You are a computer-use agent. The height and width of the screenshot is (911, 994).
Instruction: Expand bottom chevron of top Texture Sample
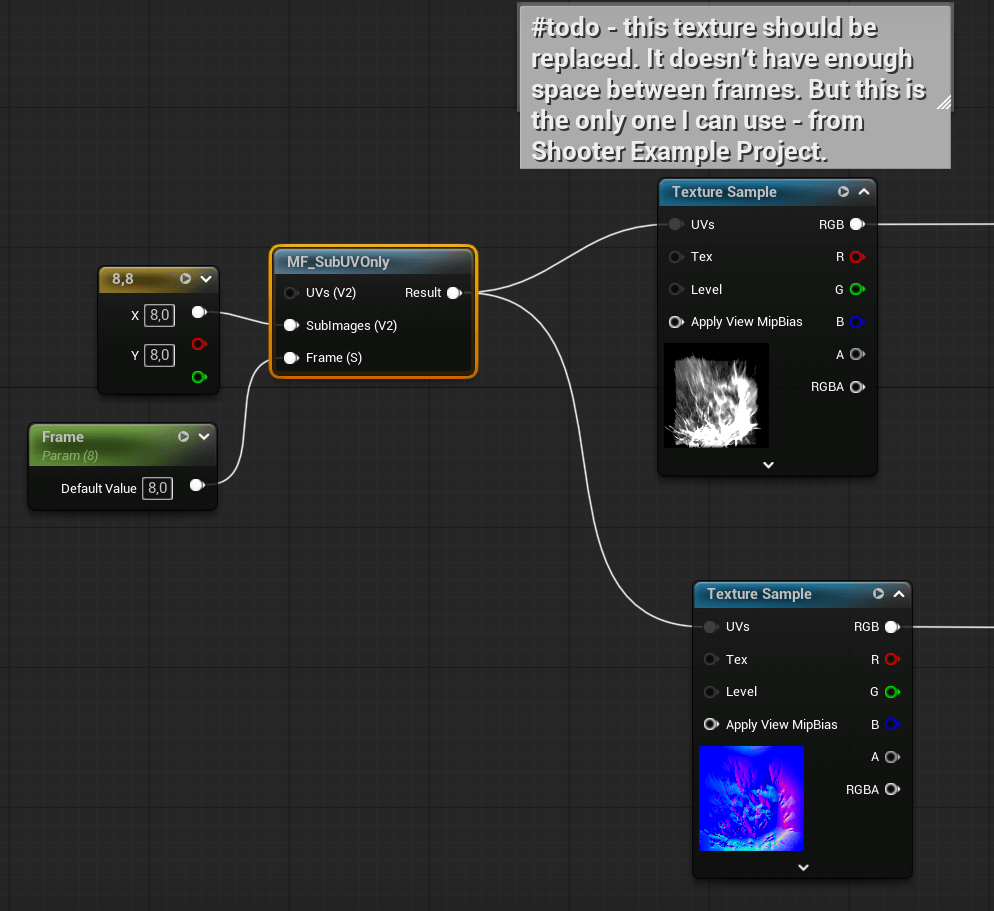[768, 464]
